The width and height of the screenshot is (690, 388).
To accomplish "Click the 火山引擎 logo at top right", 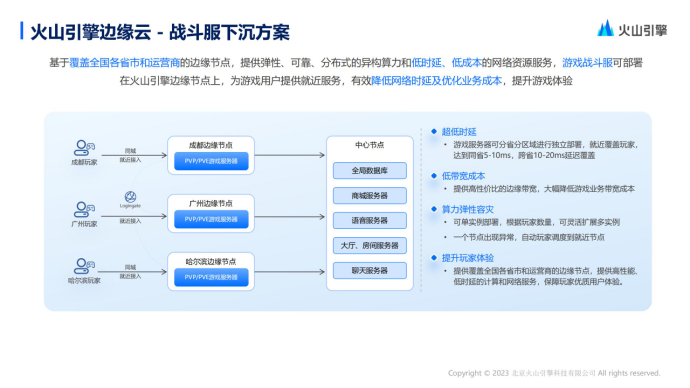I will pos(632,29).
